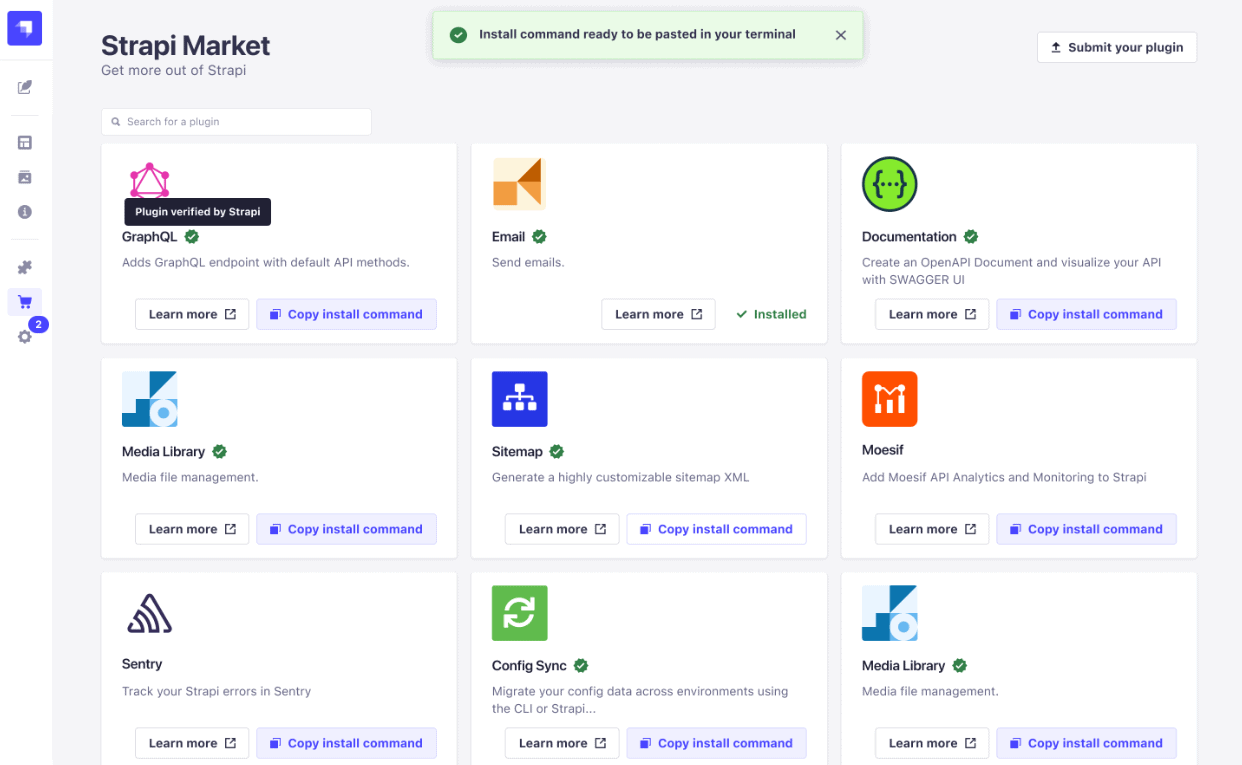1242x765 pixels.
Task: Click the search magnifier icon
Action: point(116,122)
